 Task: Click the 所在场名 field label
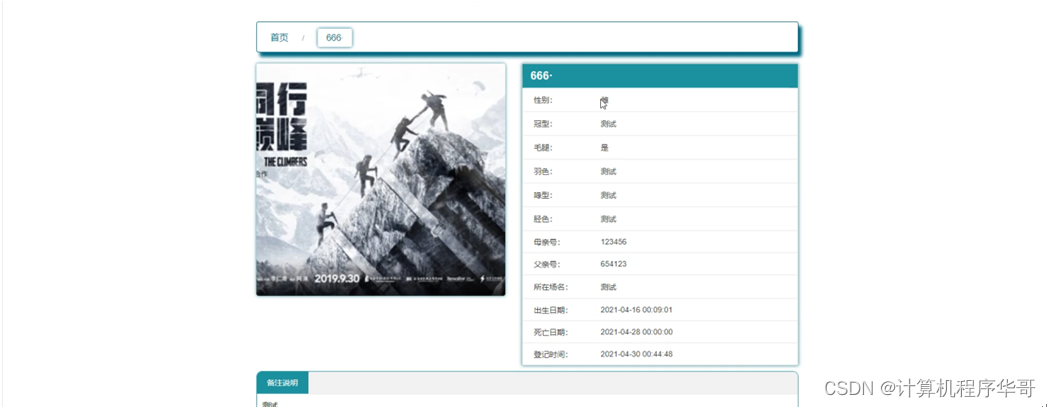[x=550, y=287]
